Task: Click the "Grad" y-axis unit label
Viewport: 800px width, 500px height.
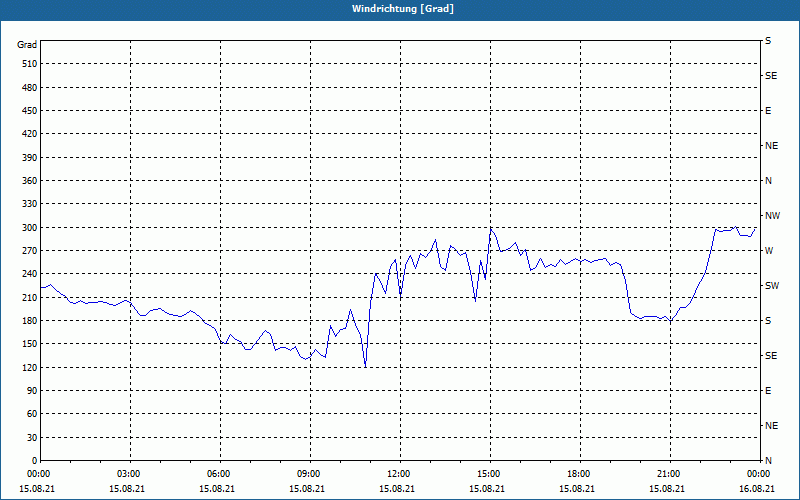Action: point(27,45)
